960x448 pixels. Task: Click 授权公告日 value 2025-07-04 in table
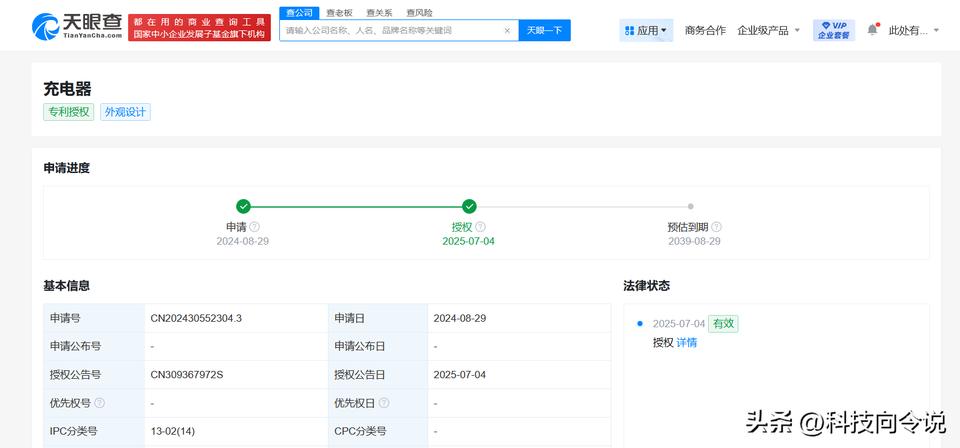[x=460, y=375]
